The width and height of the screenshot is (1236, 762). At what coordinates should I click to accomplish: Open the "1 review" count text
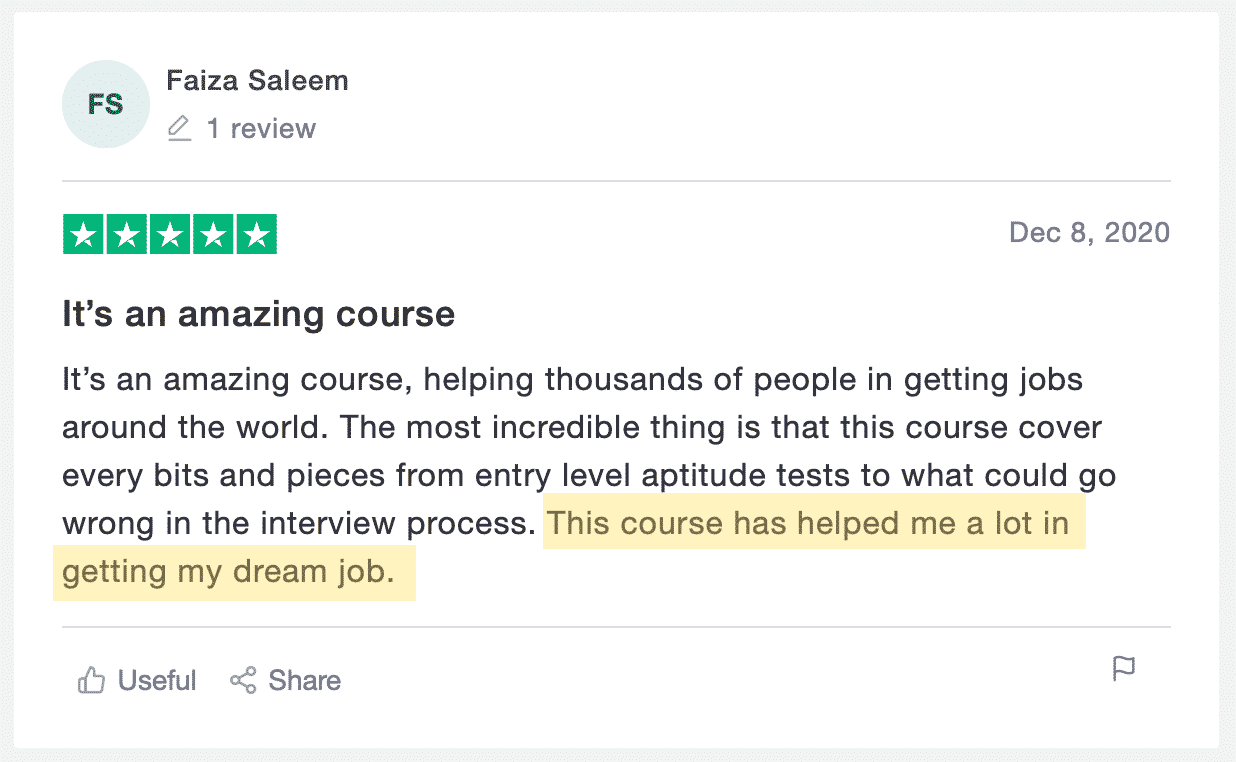tap(261, 129)
